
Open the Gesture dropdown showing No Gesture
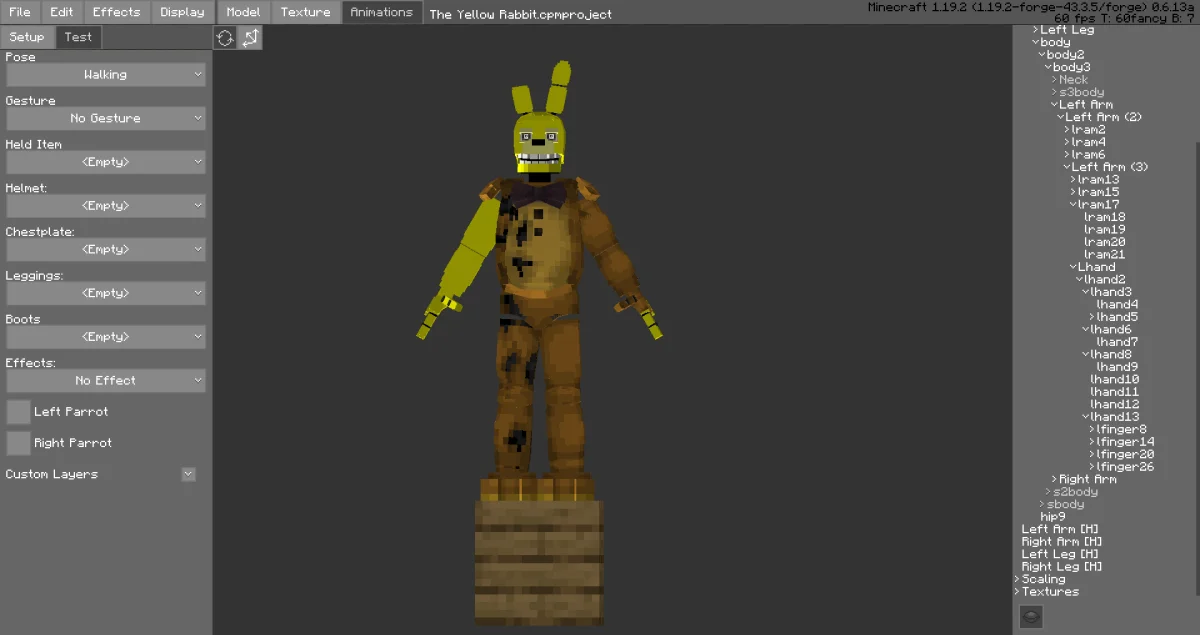coord(106,118)
